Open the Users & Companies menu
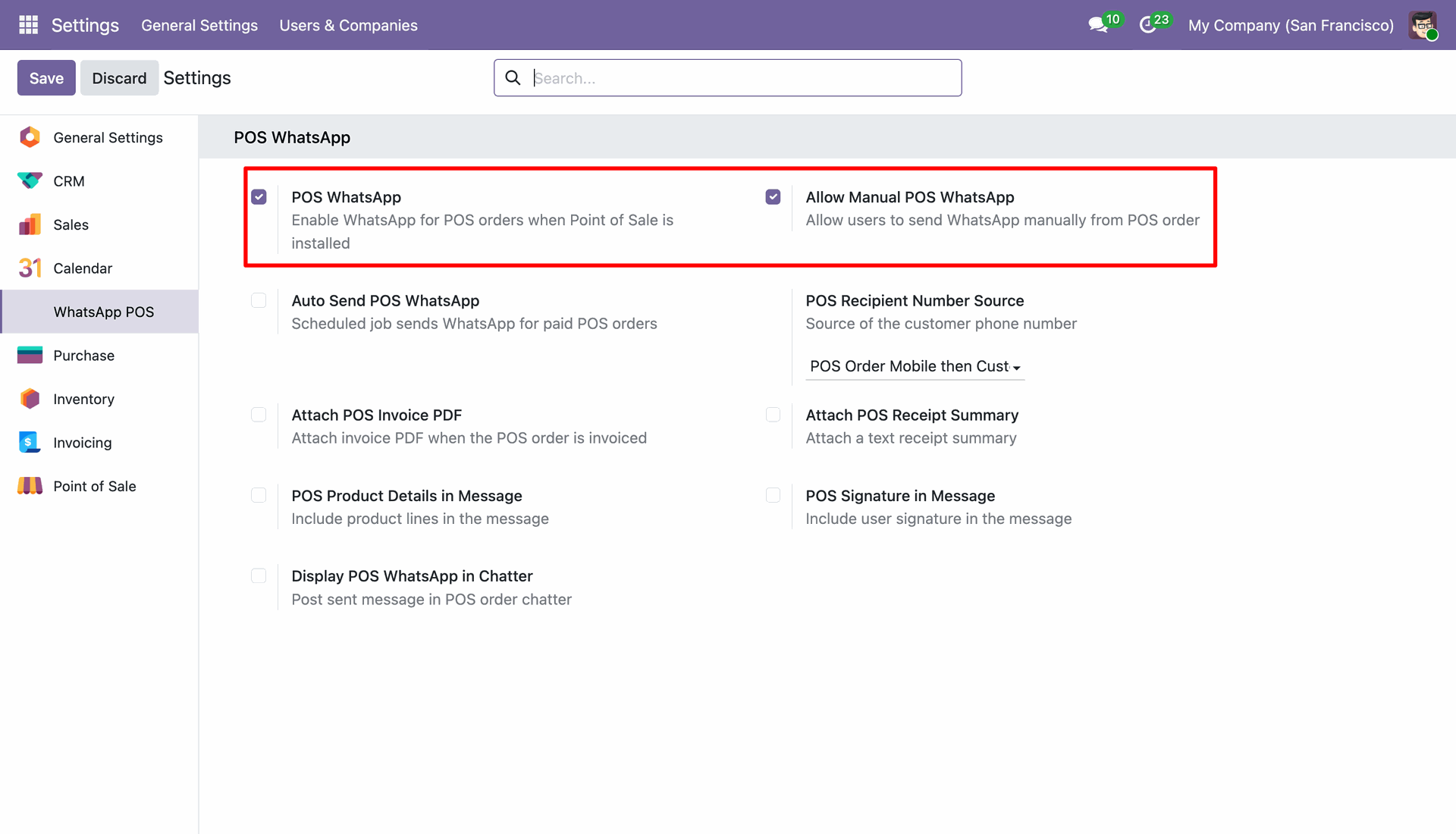This screenshot has width=1456, height=834. (x=348, y=25)
